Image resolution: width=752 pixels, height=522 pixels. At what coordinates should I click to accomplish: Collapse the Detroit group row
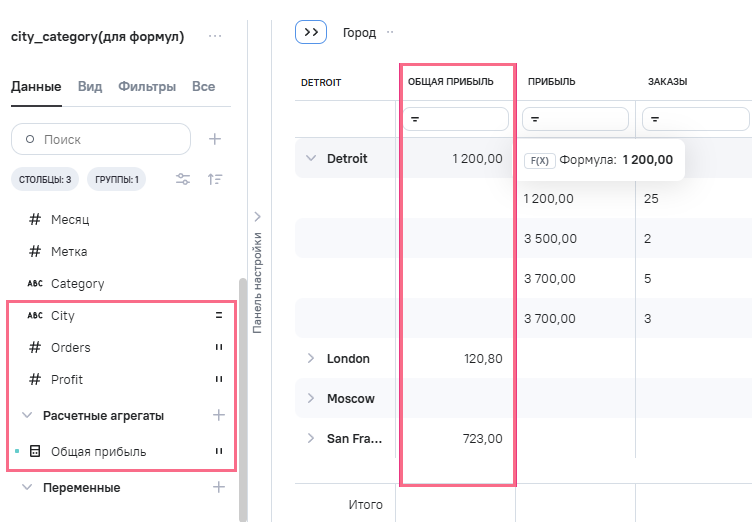click(x=310, y=158)
